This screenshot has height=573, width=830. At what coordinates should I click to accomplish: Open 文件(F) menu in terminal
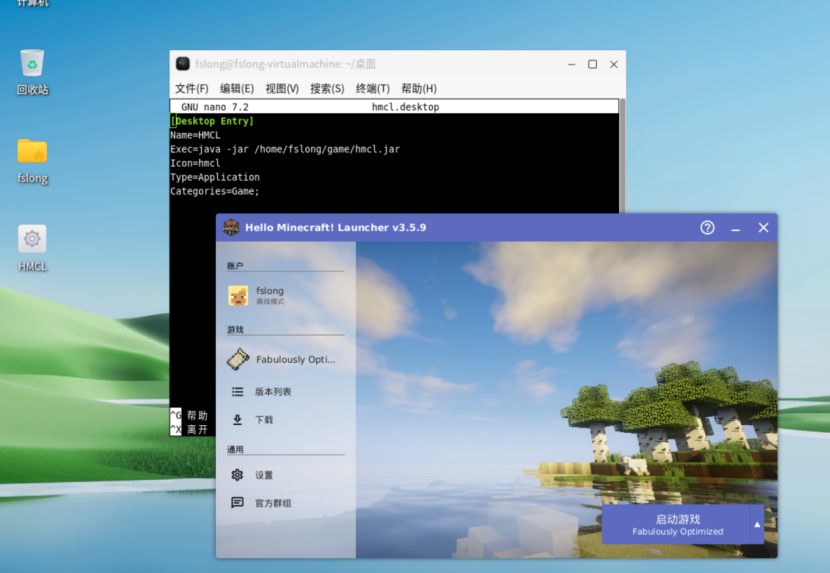point(192,88)
